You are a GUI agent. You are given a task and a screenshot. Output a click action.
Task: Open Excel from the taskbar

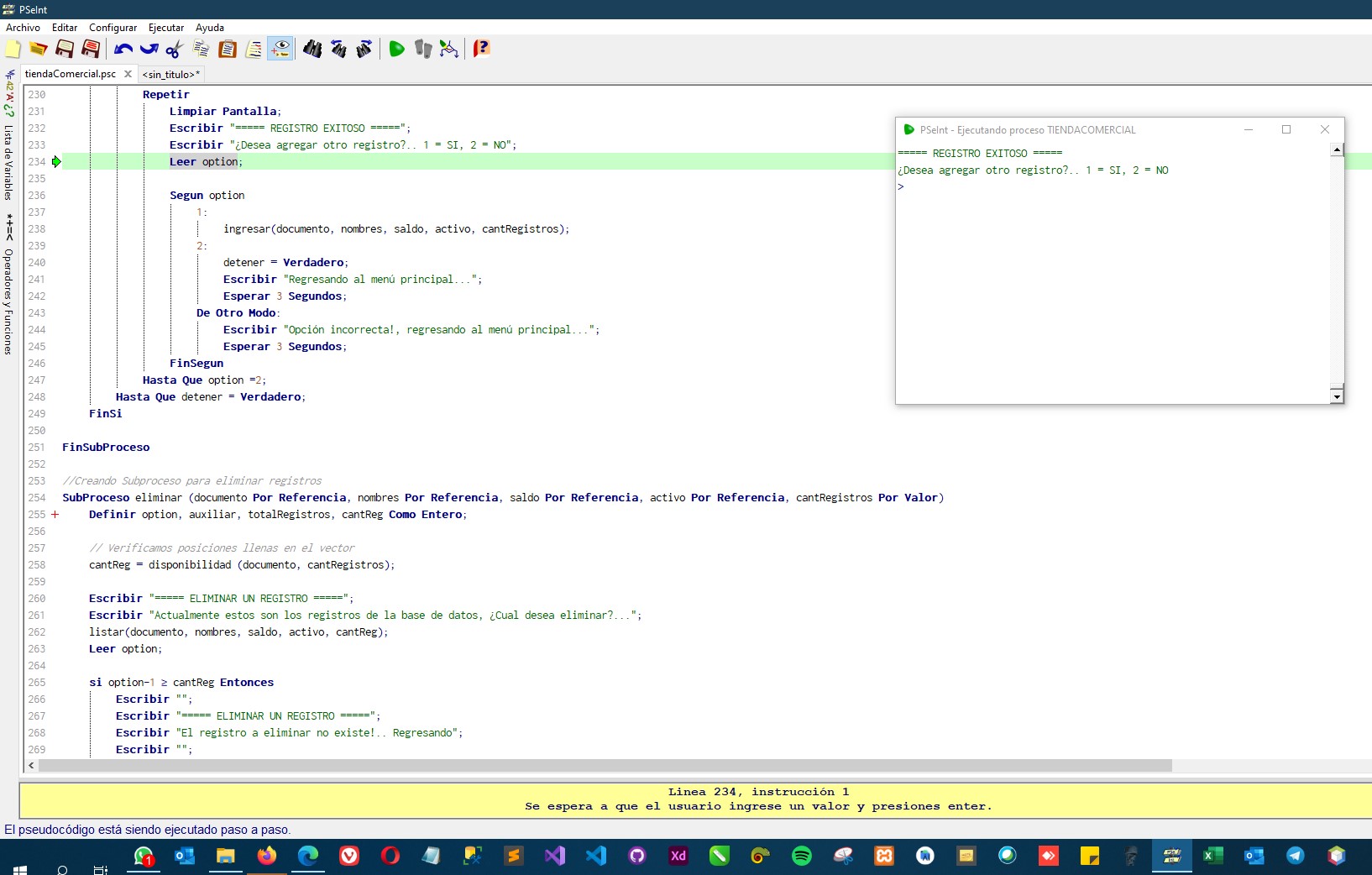point(1213,856)
